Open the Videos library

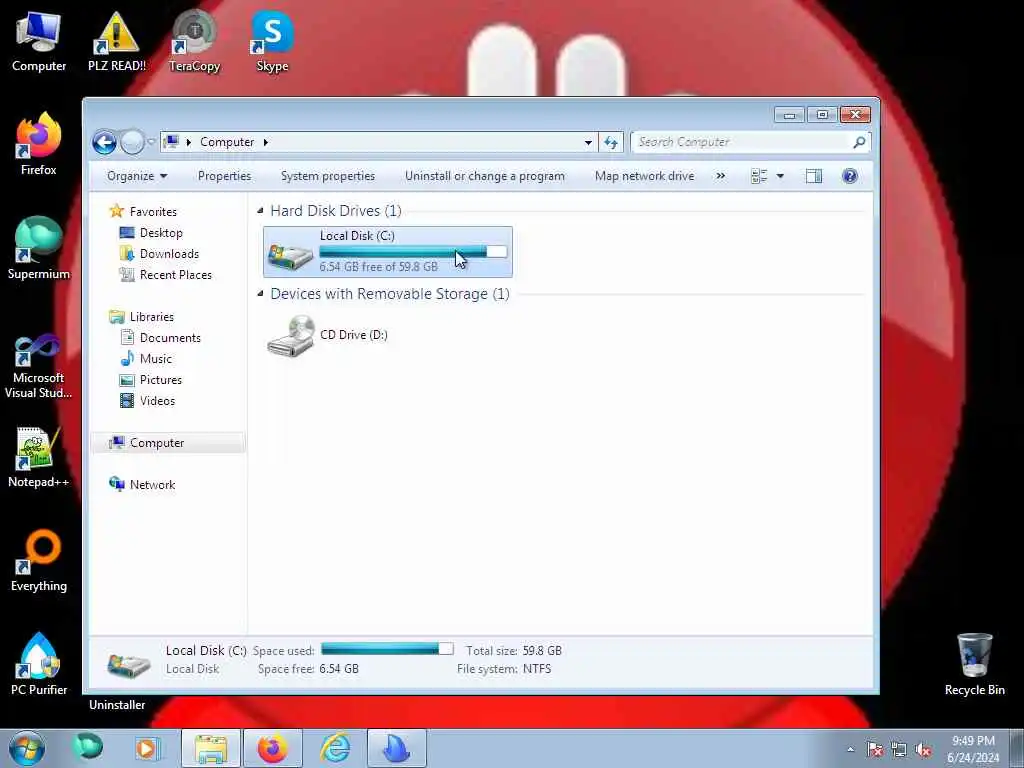pyautogui.click(x=157, y=400)
